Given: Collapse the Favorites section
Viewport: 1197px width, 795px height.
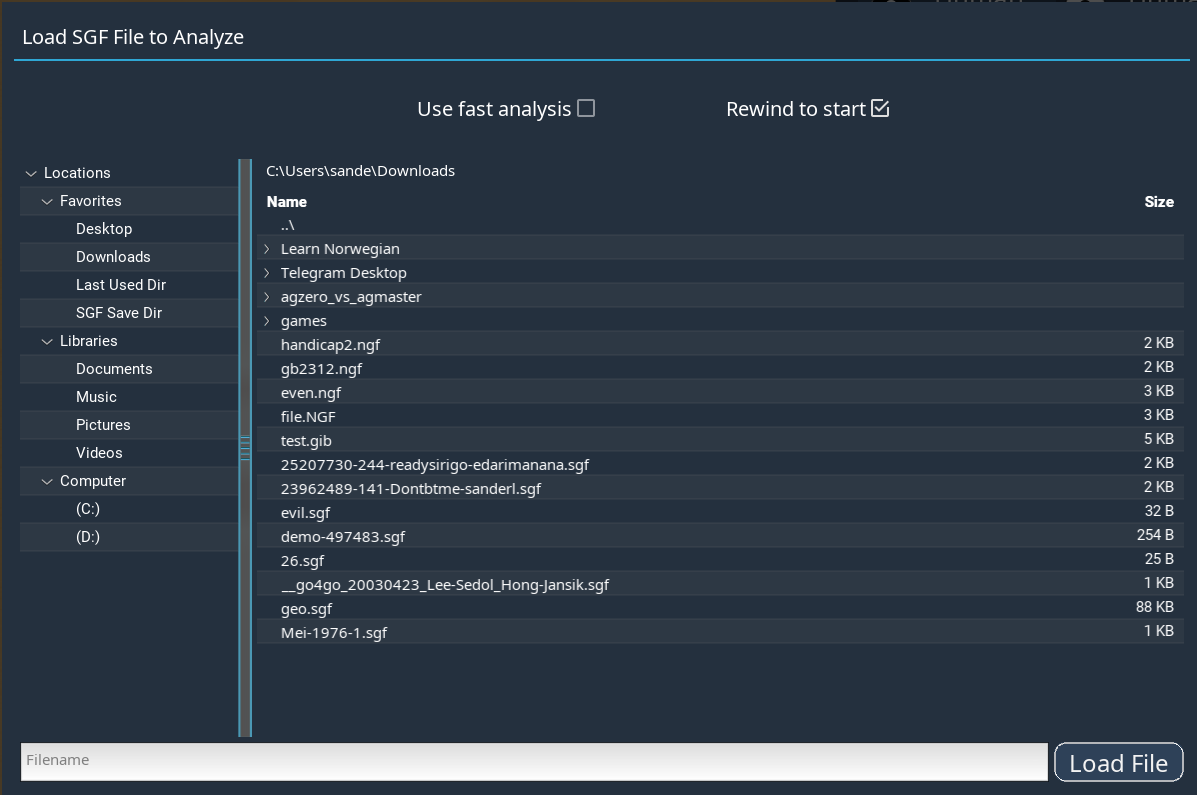Looking at the screenshot, I should click(x=47, y=200).
